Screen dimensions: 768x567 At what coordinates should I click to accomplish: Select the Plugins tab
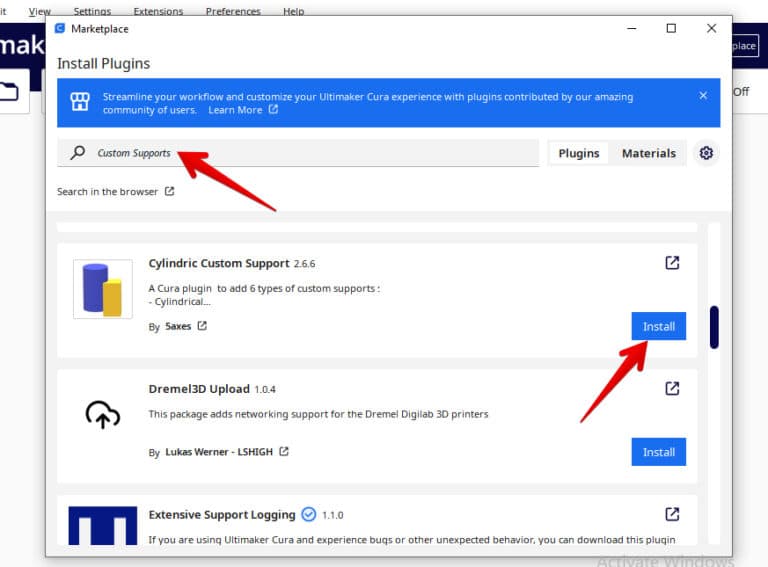[578, 153]
